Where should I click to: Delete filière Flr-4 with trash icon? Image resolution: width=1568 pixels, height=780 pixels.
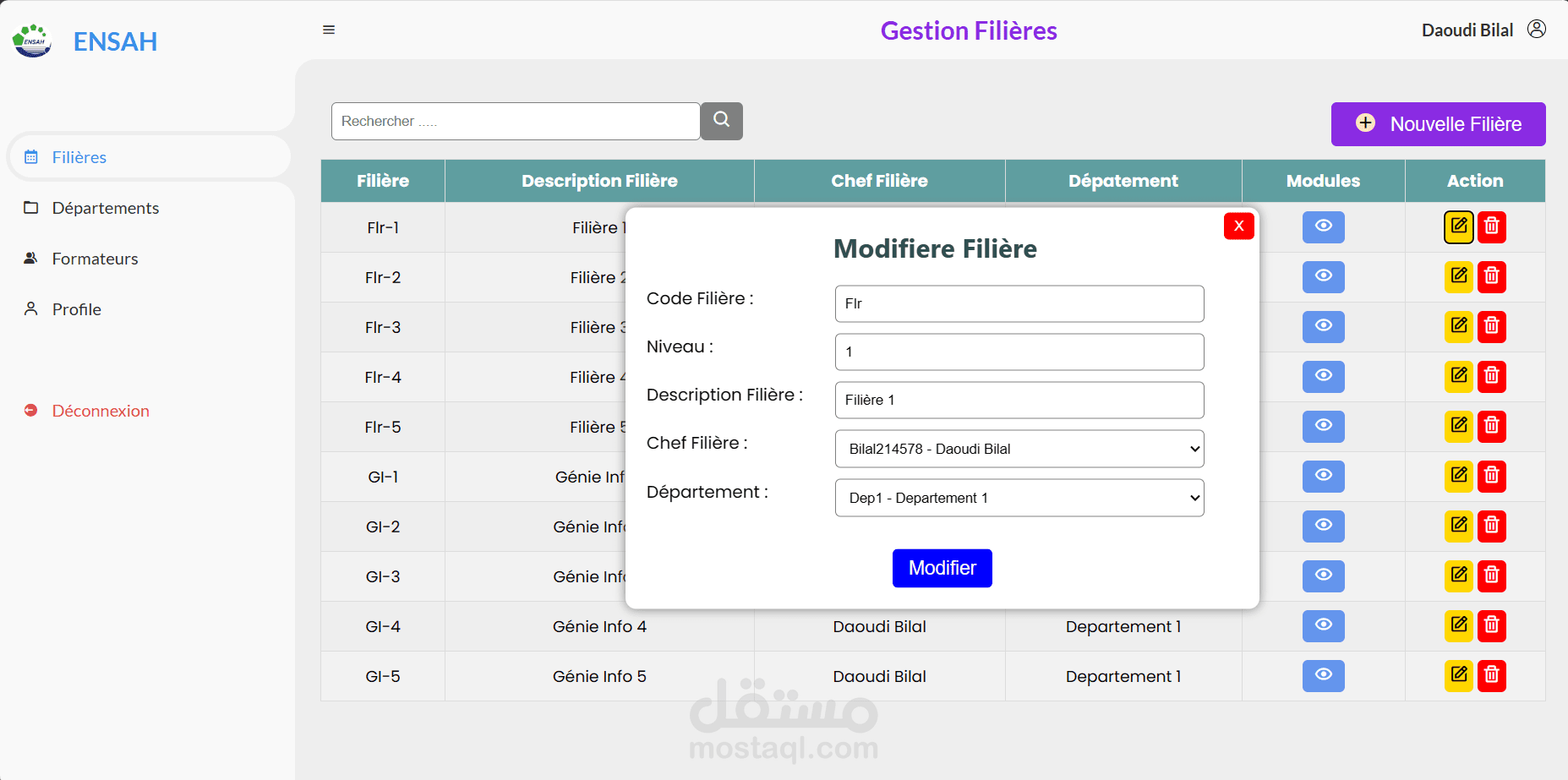point(1492,376)
